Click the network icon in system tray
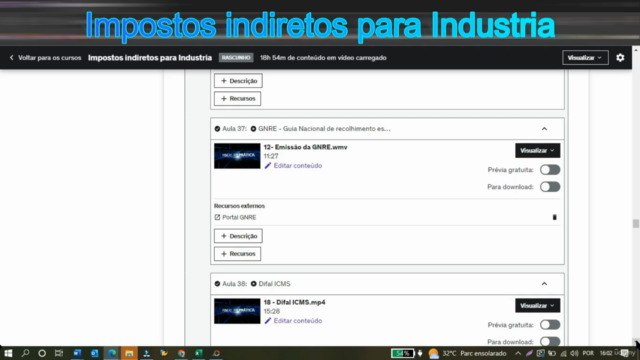The width and height of the screenshot is (640, 360). tap(563, 353)
